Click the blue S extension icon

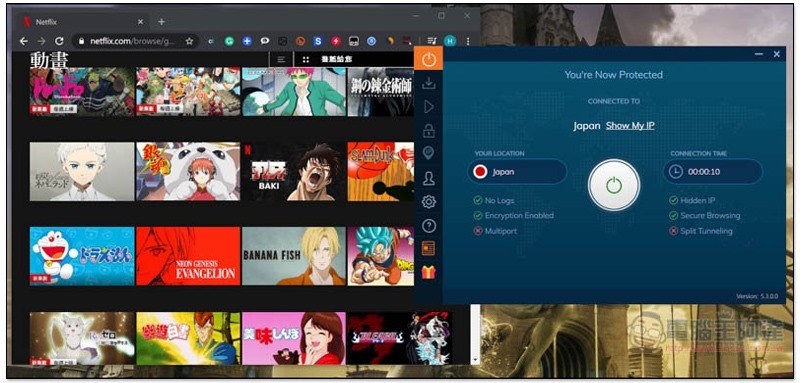(x=318, y=41)
